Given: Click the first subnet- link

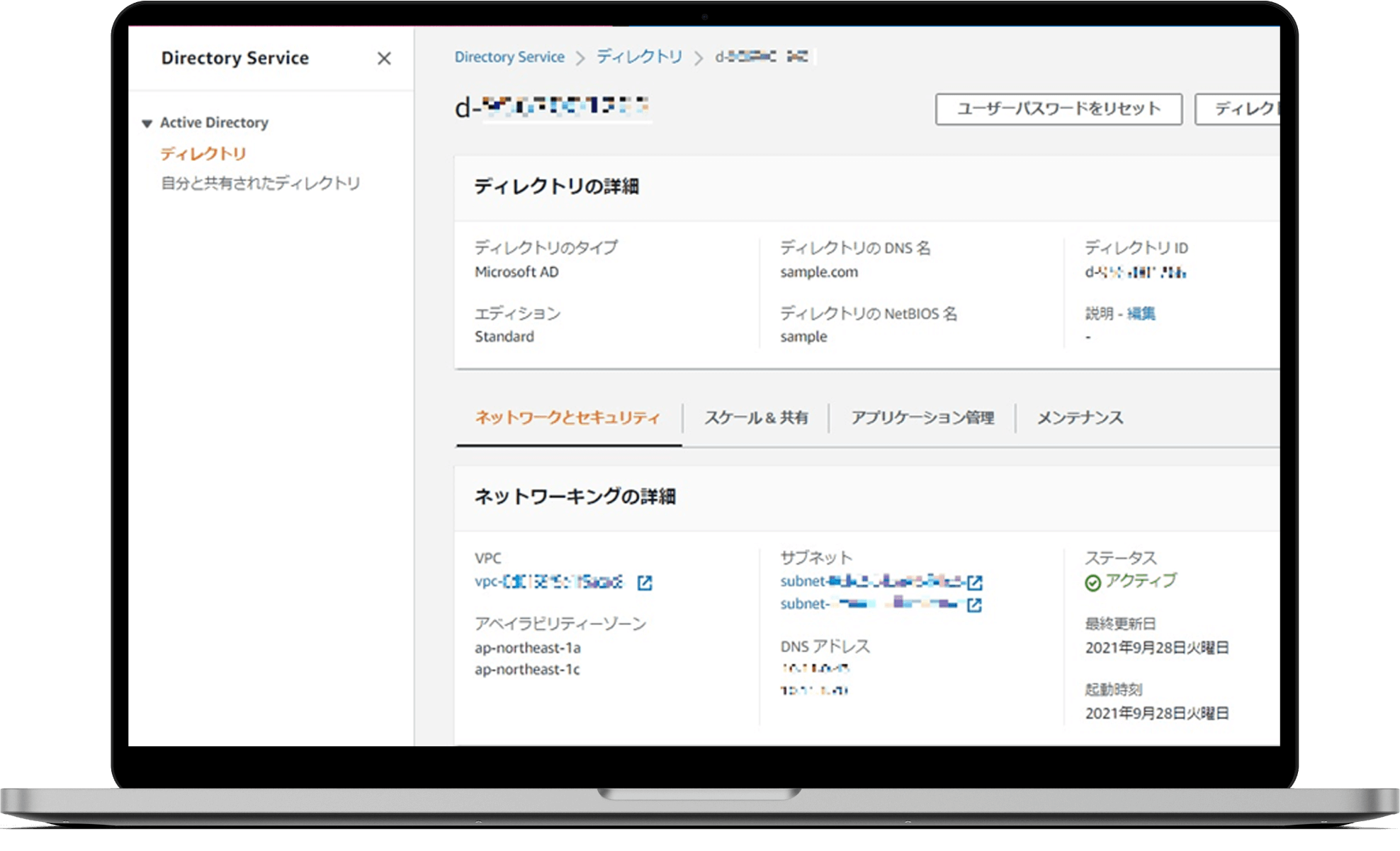Looking at the screenshot, I should tap(871, 581).
